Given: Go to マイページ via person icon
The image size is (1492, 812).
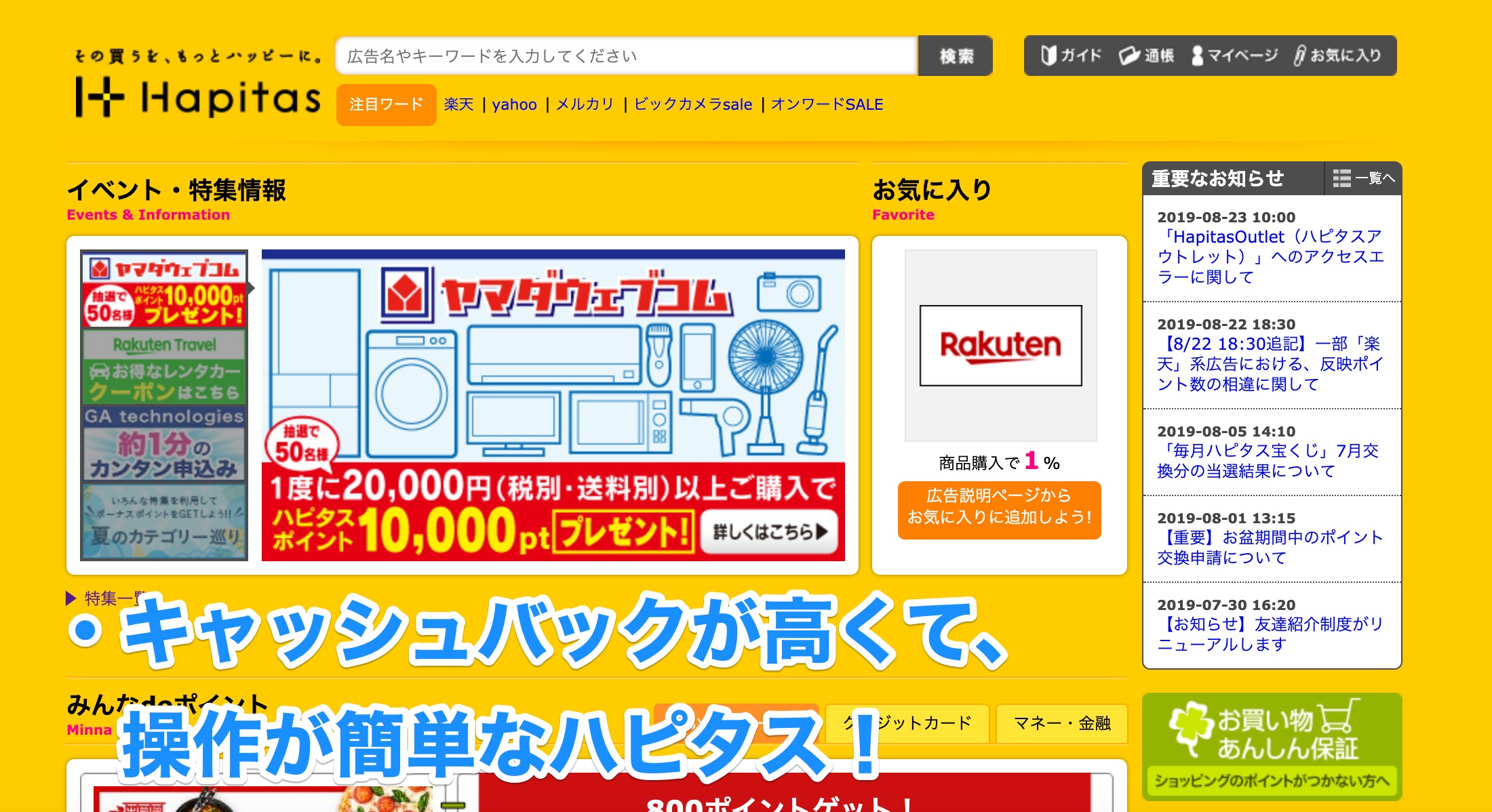Looking at the screenshot, I should pos(1234,56).
